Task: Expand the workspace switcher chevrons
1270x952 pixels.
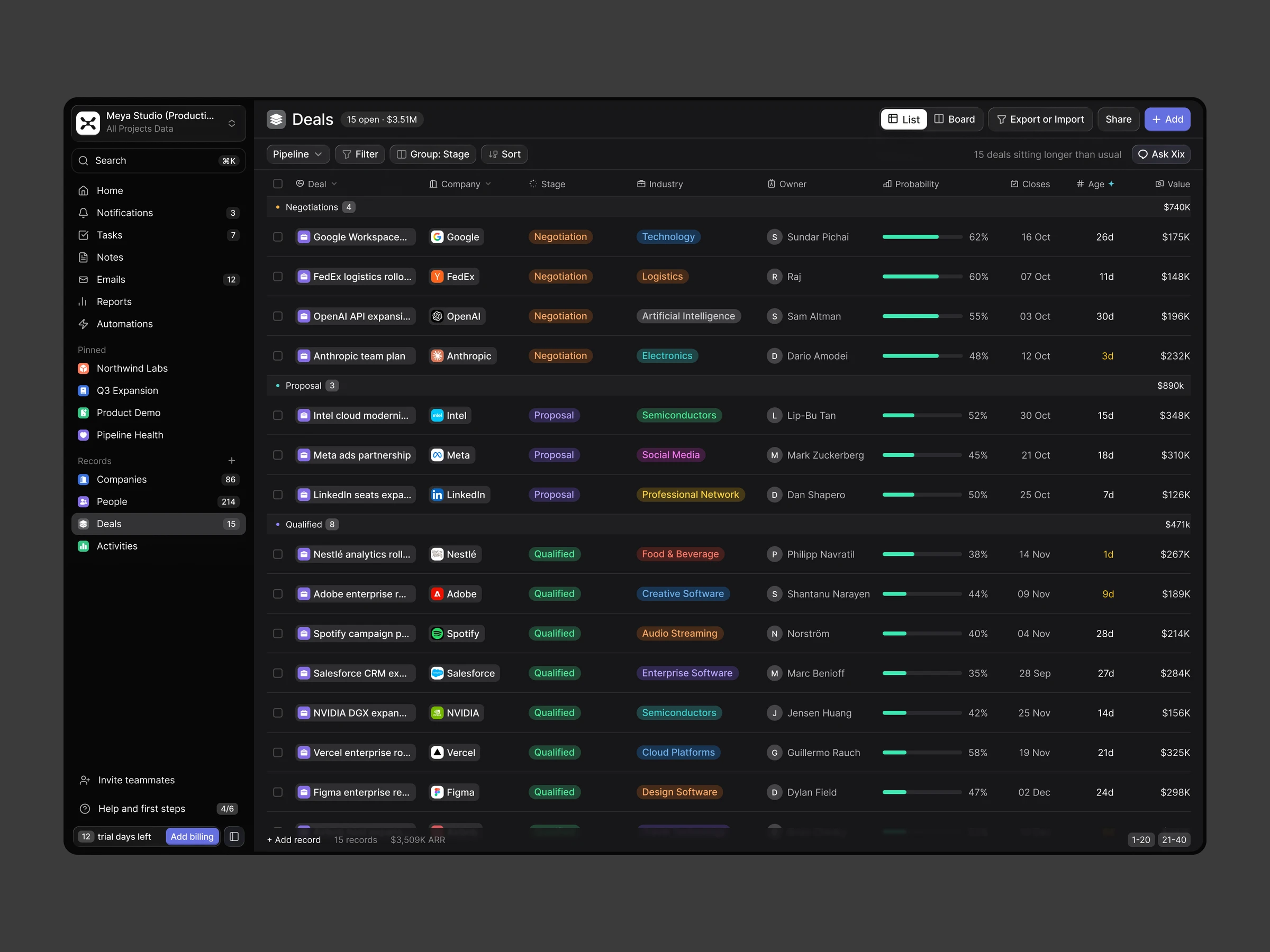Action: tap(232, 123)
